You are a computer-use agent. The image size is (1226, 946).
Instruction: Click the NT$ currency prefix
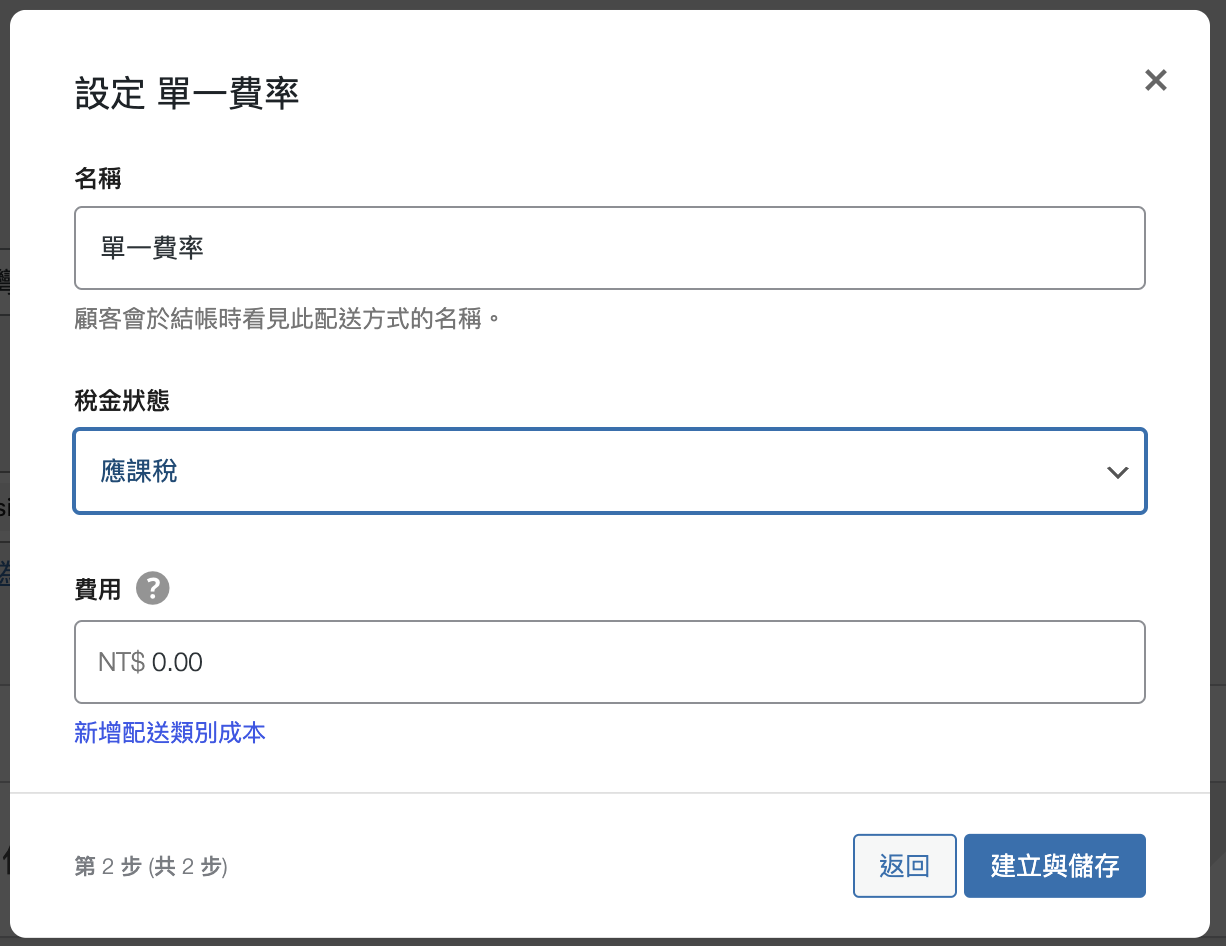[x=121, y=662]
